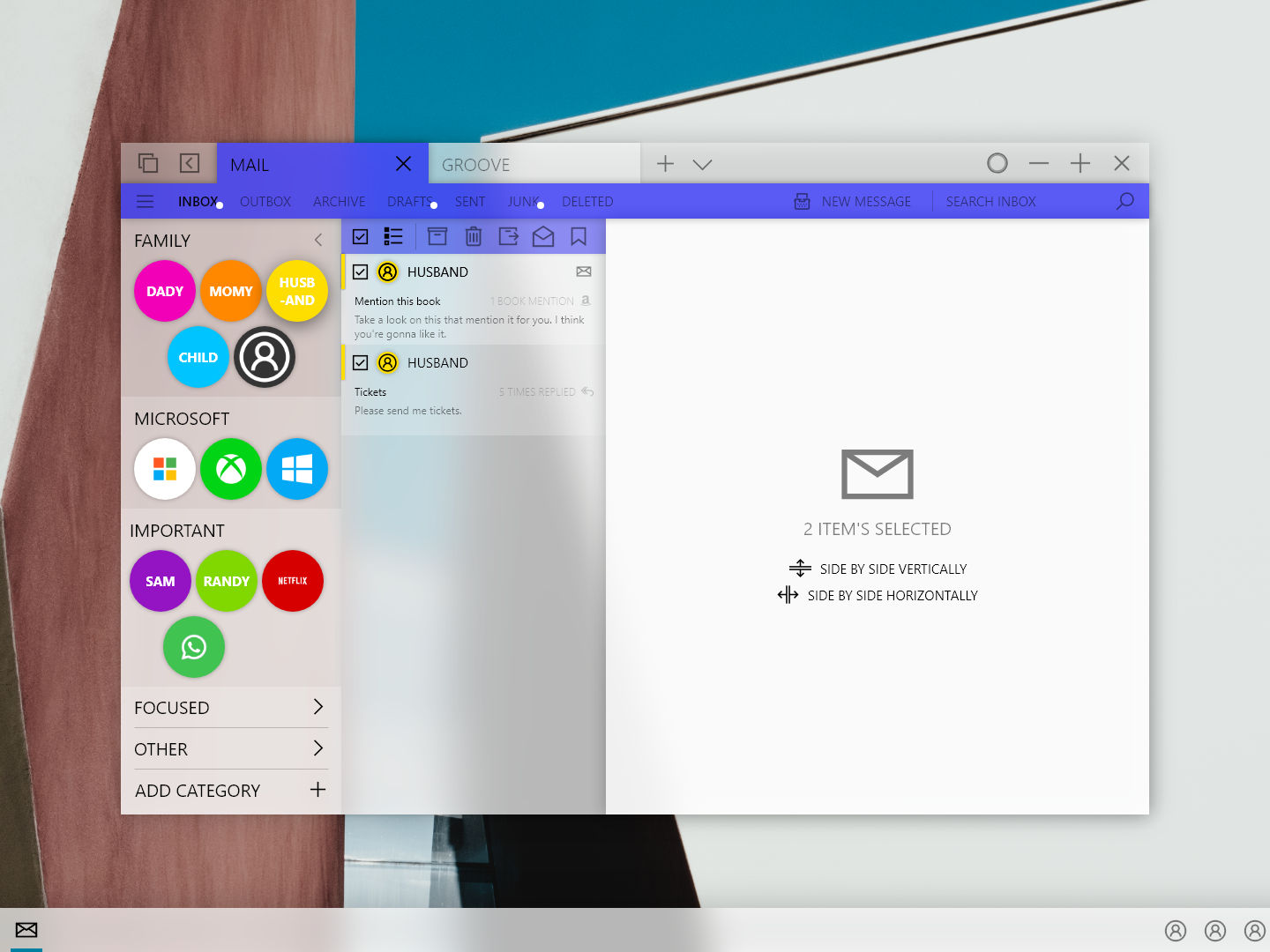Collapse the FAMILY contacts panel
Screen dimensions: 1270x952
(x=318, y=239)
